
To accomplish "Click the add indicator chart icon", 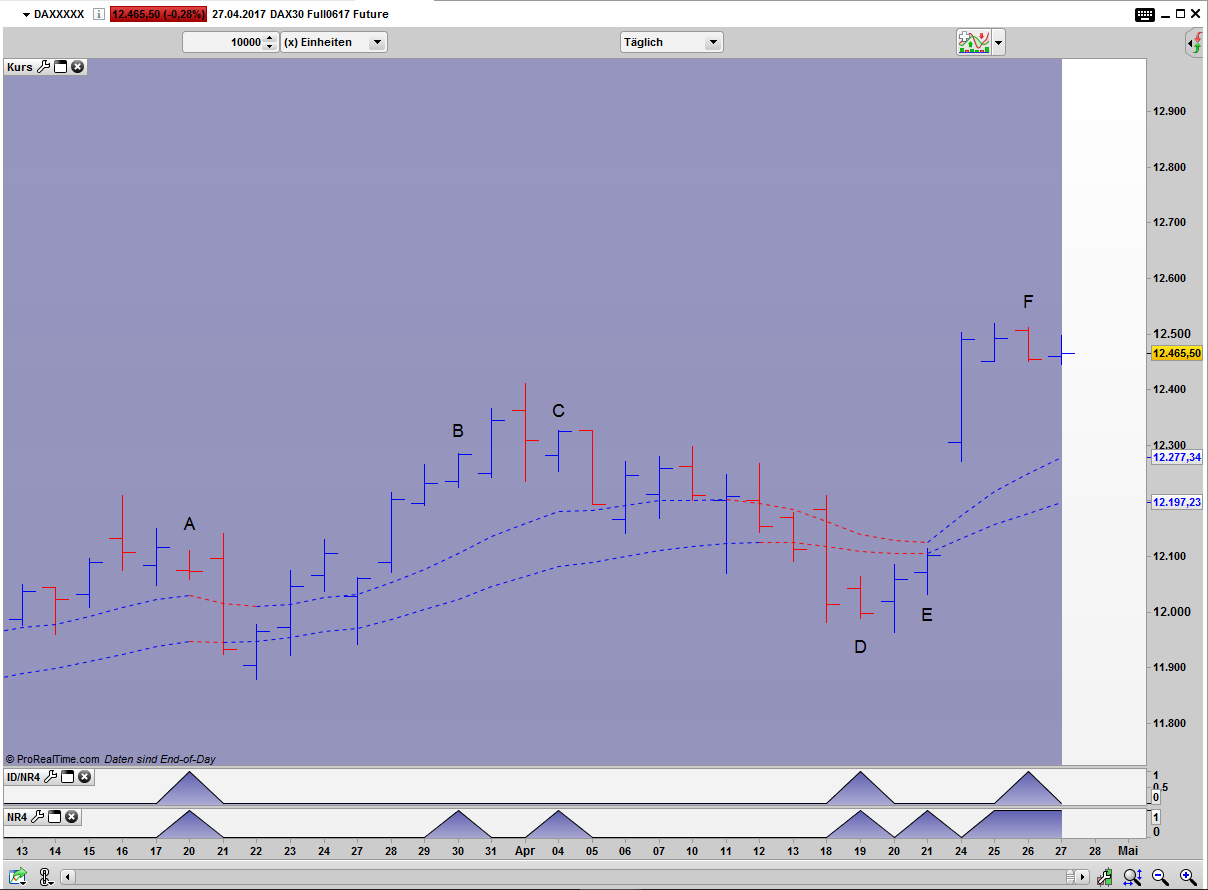I will click(972, 42).
